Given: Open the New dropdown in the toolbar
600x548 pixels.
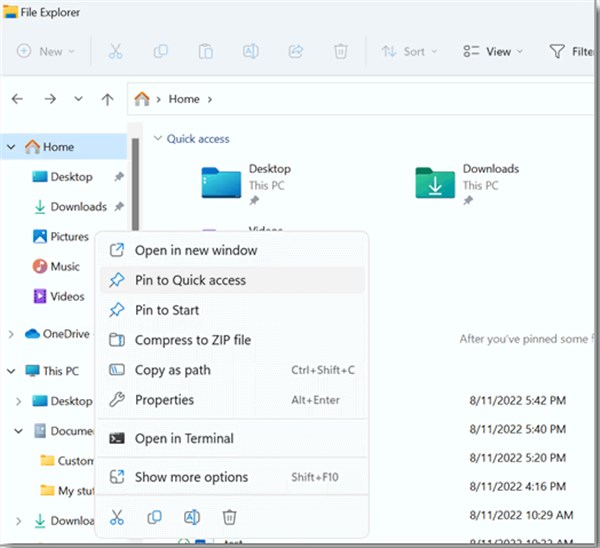Looking at the screenshot, I should pos(45,51).
